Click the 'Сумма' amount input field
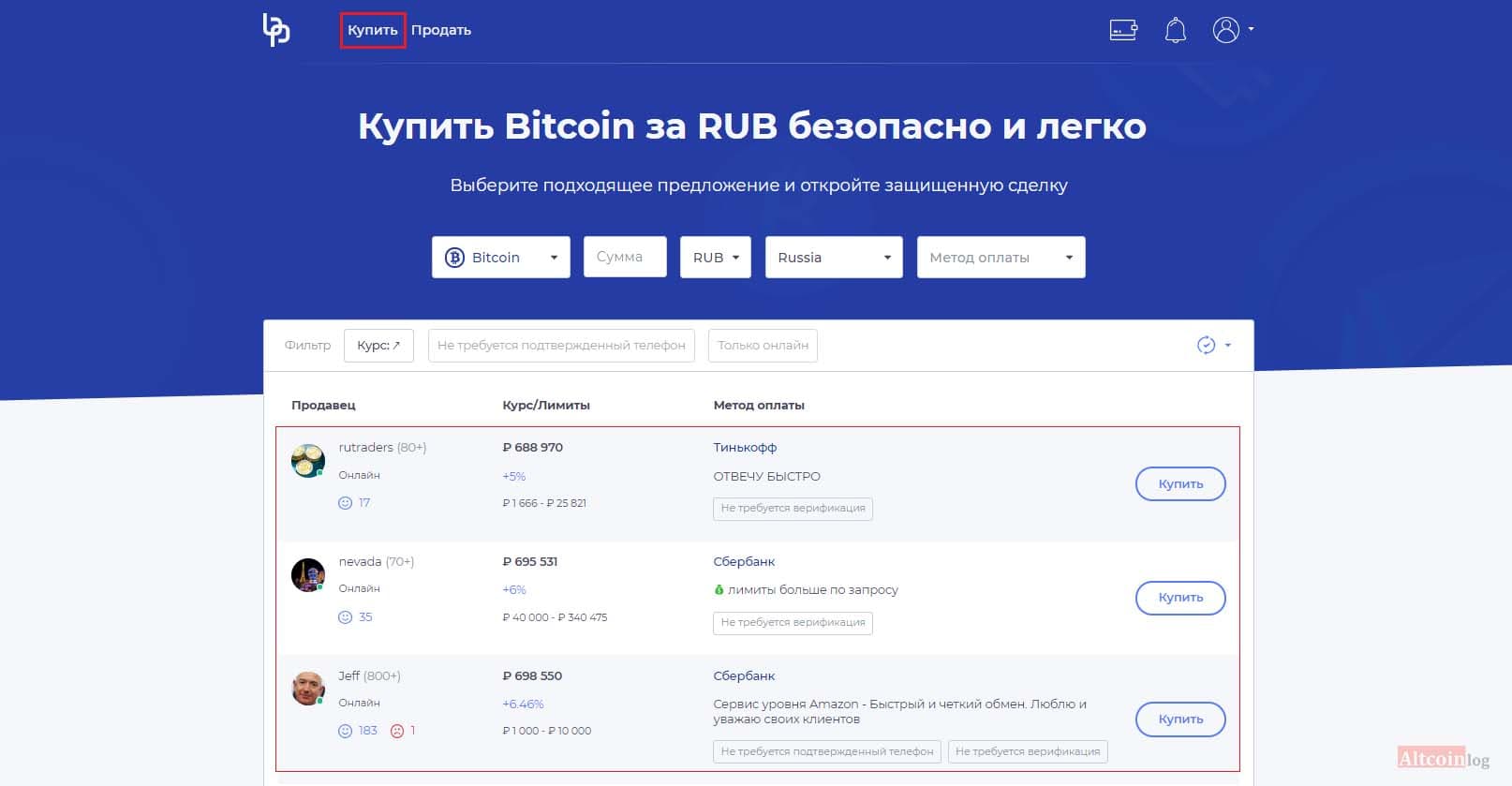Image resolution: width=1512 pixels, height=786 pixels. [625, 257]
